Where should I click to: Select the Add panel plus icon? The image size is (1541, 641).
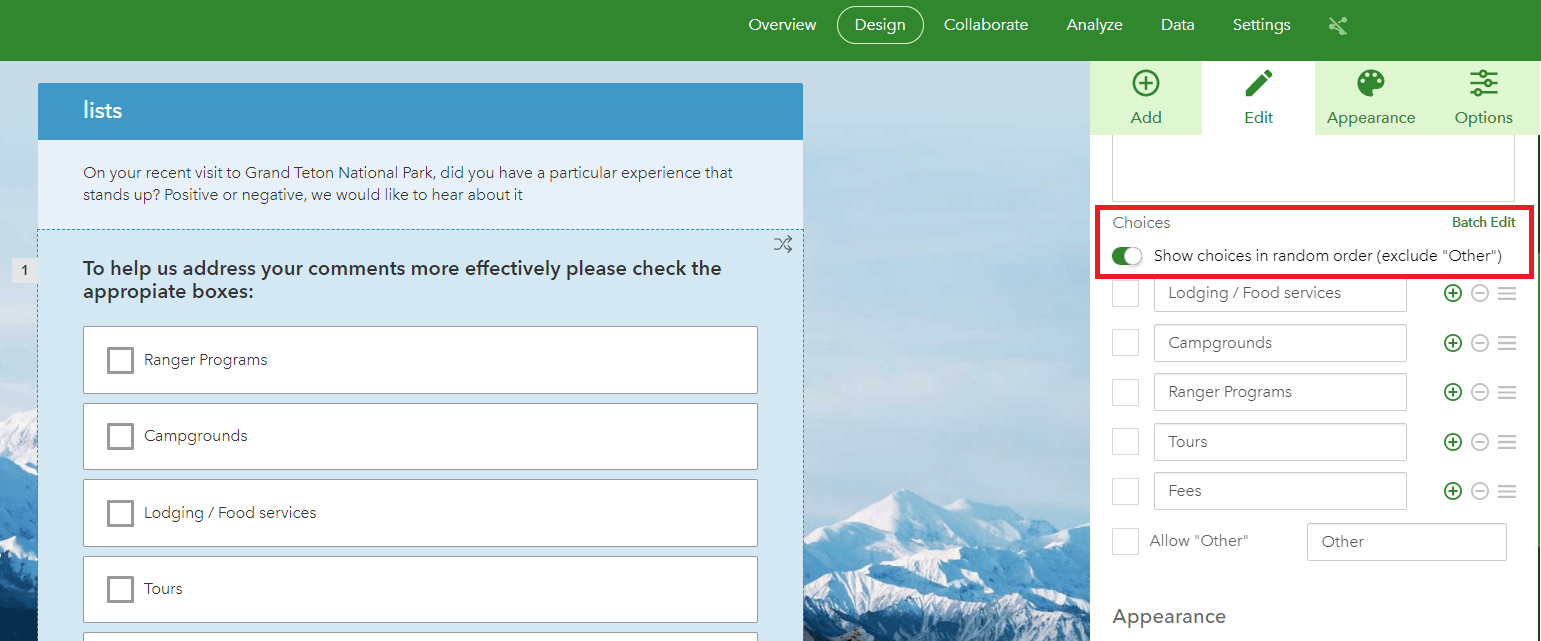(x=1146, y=97)
